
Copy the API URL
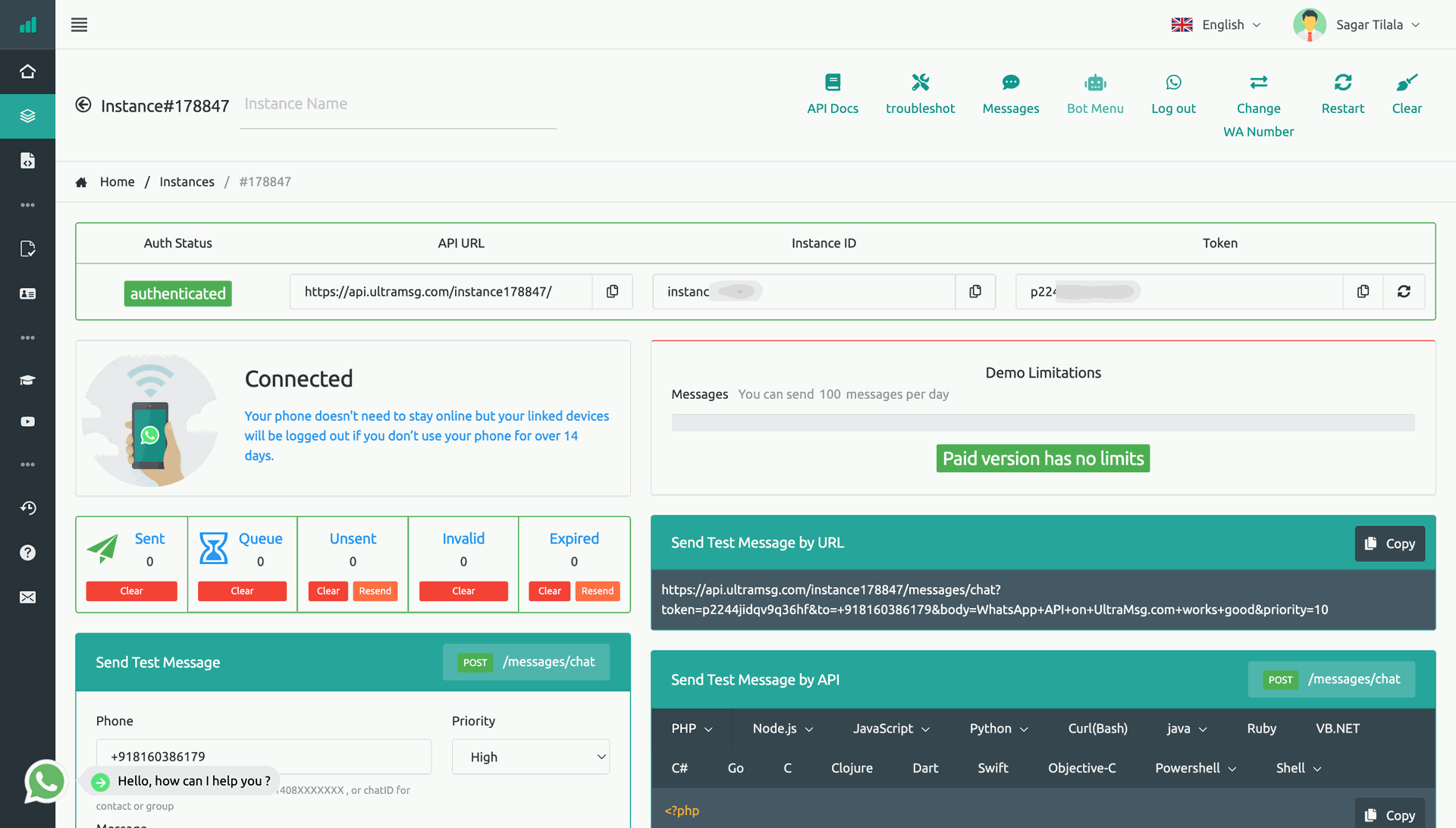pos(612,292)
